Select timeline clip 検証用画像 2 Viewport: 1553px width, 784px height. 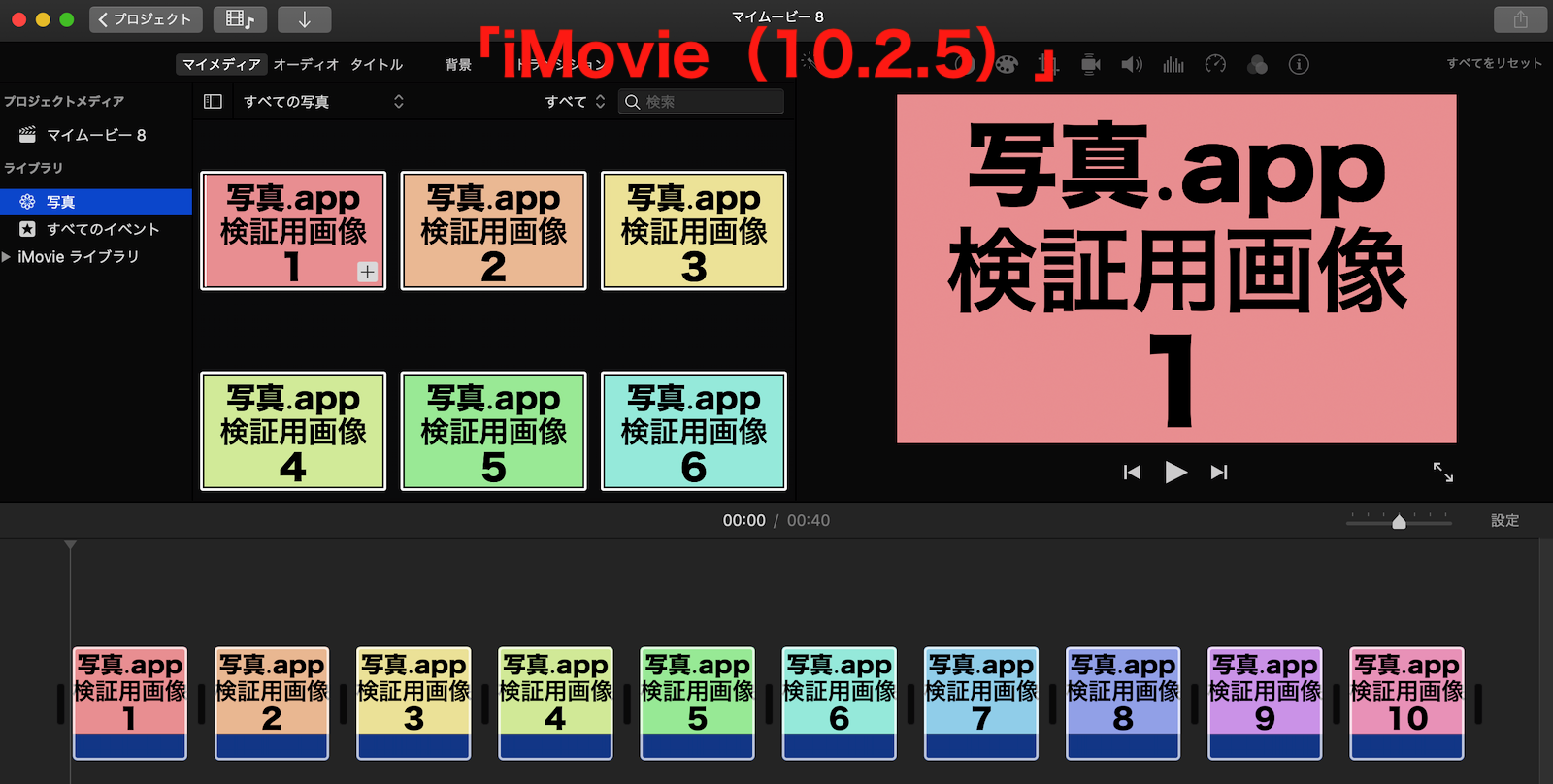point(272,703)
